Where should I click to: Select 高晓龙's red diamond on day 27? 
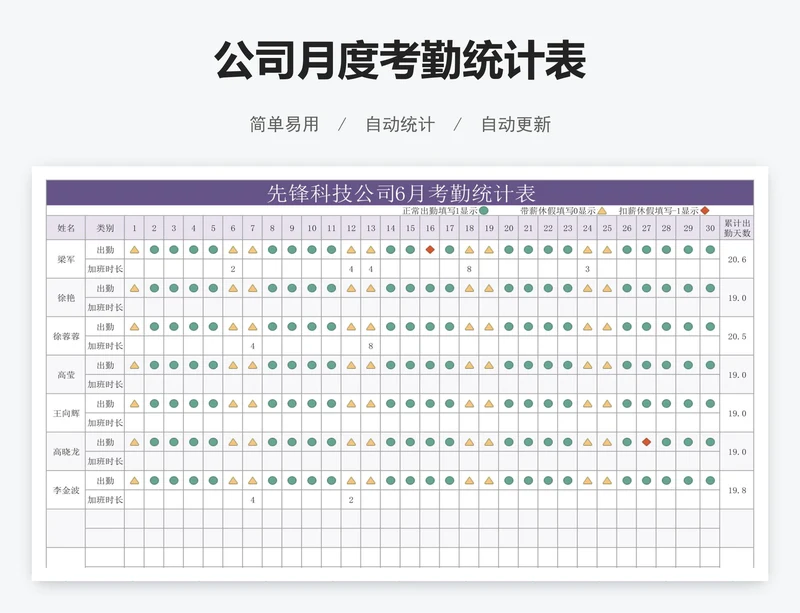tap(646, 442)
